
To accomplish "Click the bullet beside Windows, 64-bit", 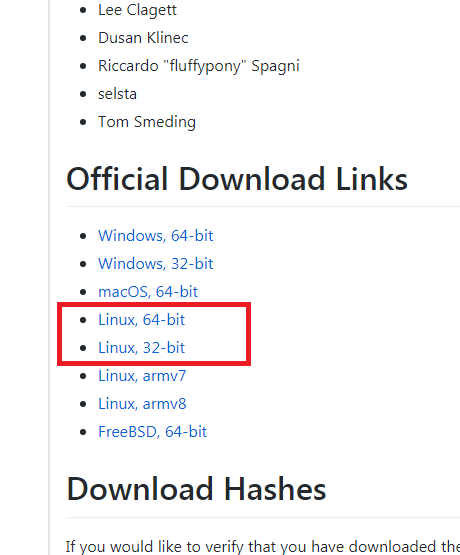I will click(x=83, y=236).
